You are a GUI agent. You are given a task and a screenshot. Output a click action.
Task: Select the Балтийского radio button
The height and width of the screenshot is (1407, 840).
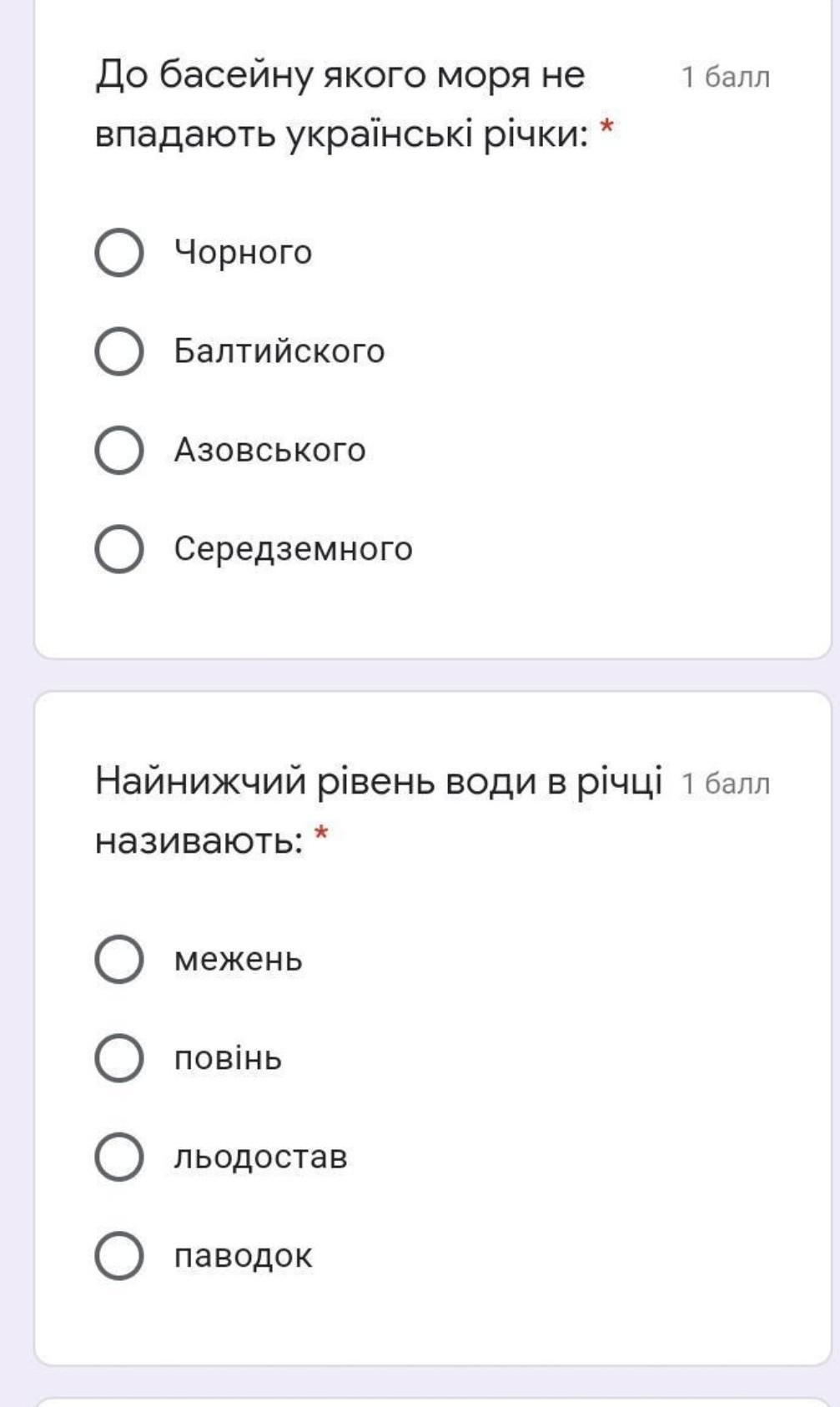click(119, 351)
